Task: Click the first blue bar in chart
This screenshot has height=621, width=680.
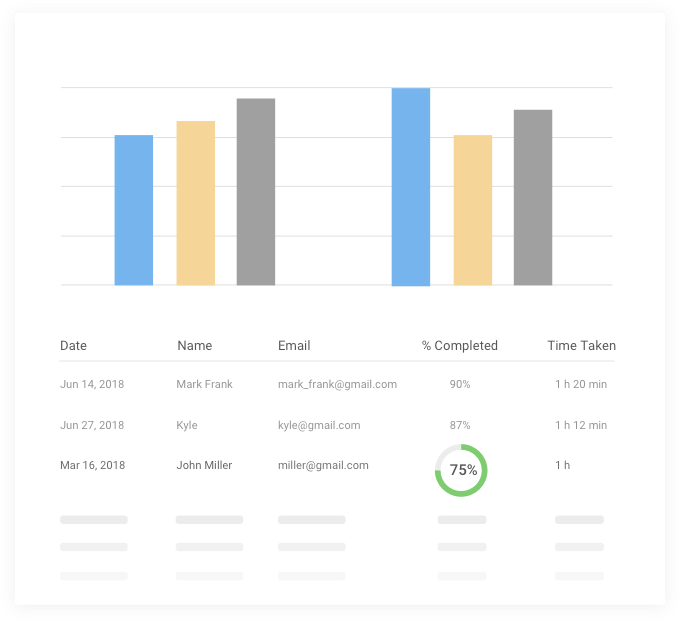Action: [x=134, y=210]
